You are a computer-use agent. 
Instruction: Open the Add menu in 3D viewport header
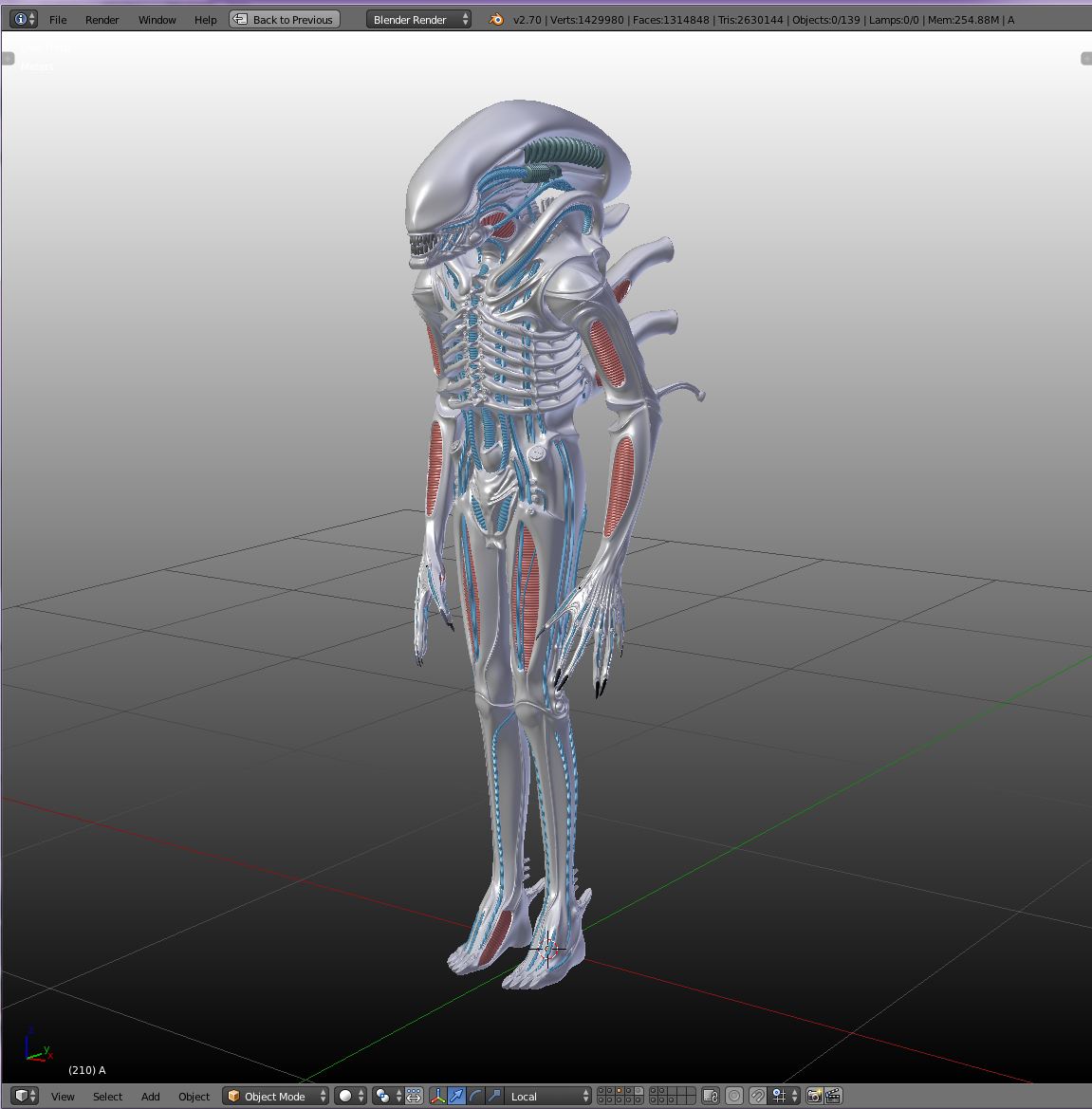coord(150,1097)
